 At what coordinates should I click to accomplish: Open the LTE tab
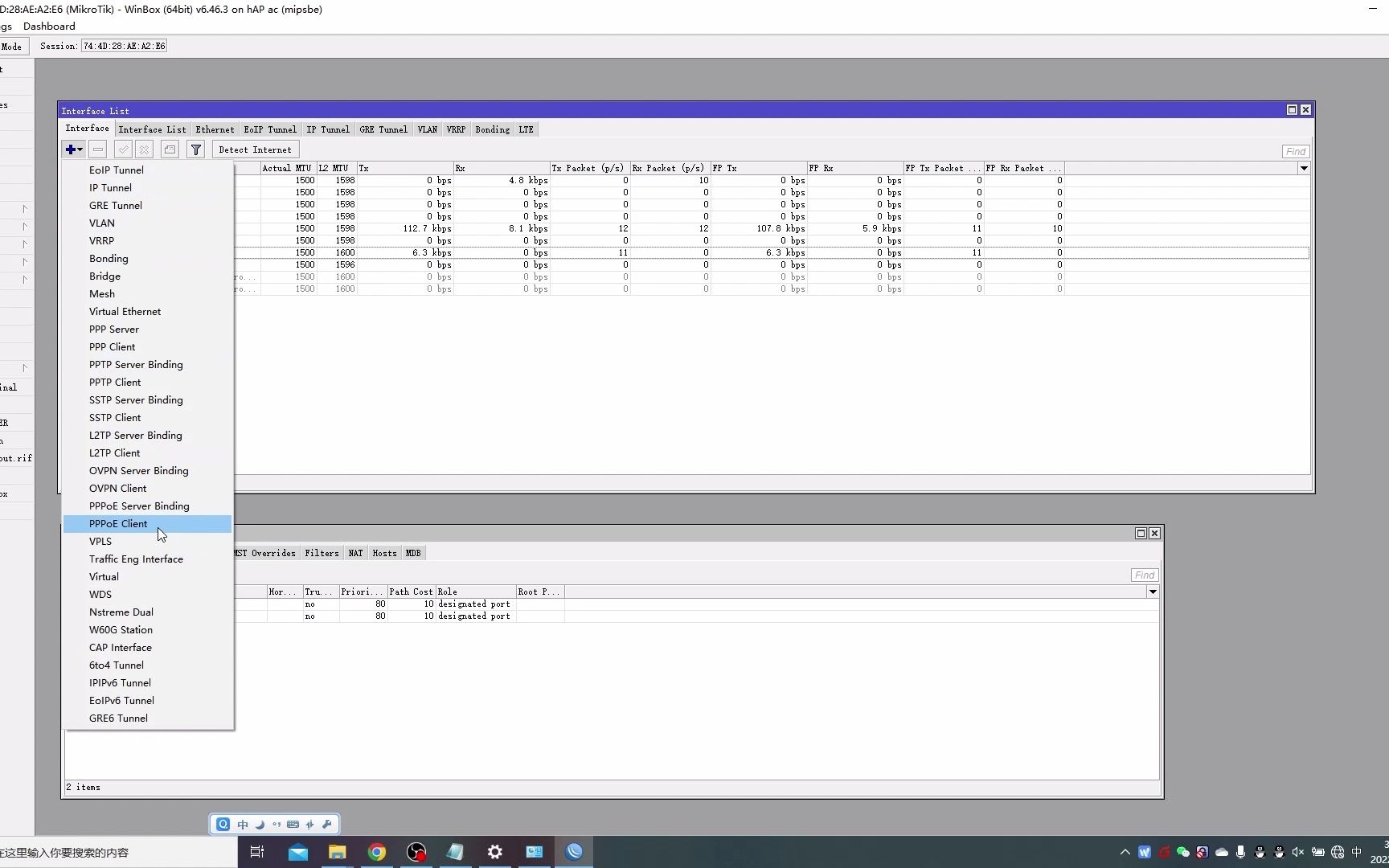pos(526,129)
